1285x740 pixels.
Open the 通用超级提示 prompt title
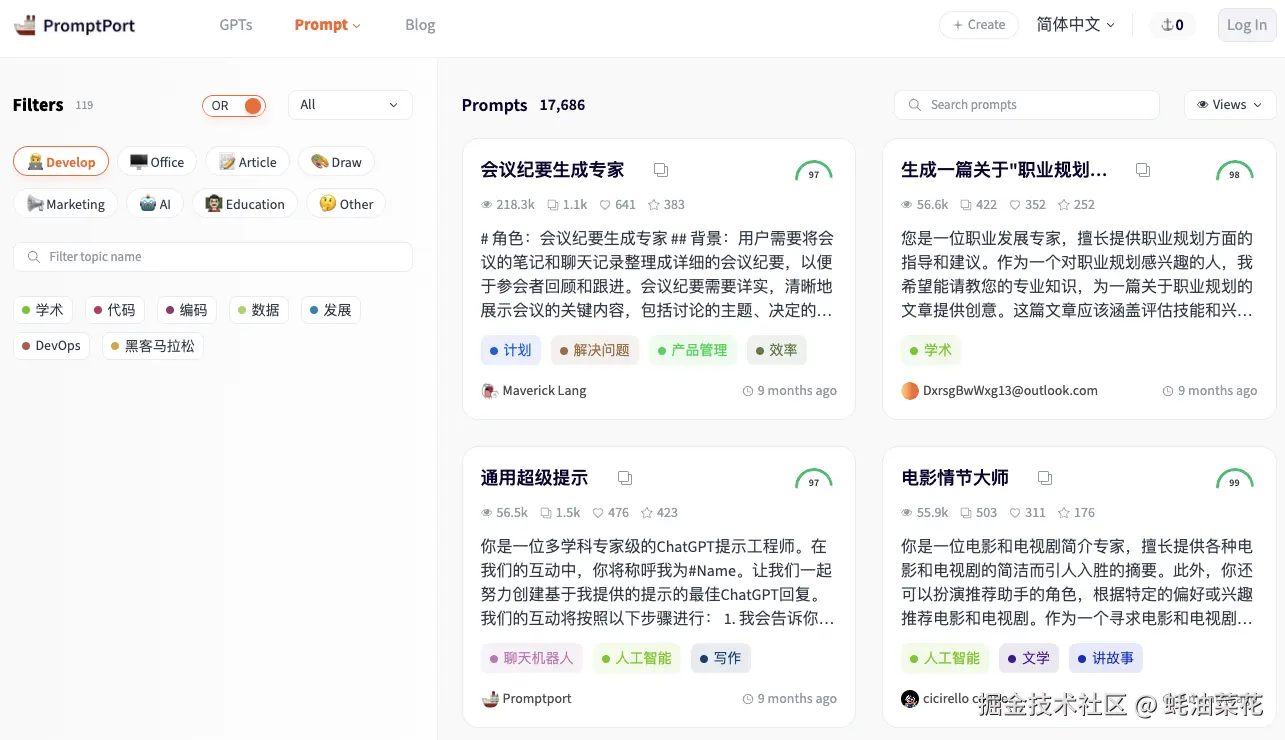(534, 478)
